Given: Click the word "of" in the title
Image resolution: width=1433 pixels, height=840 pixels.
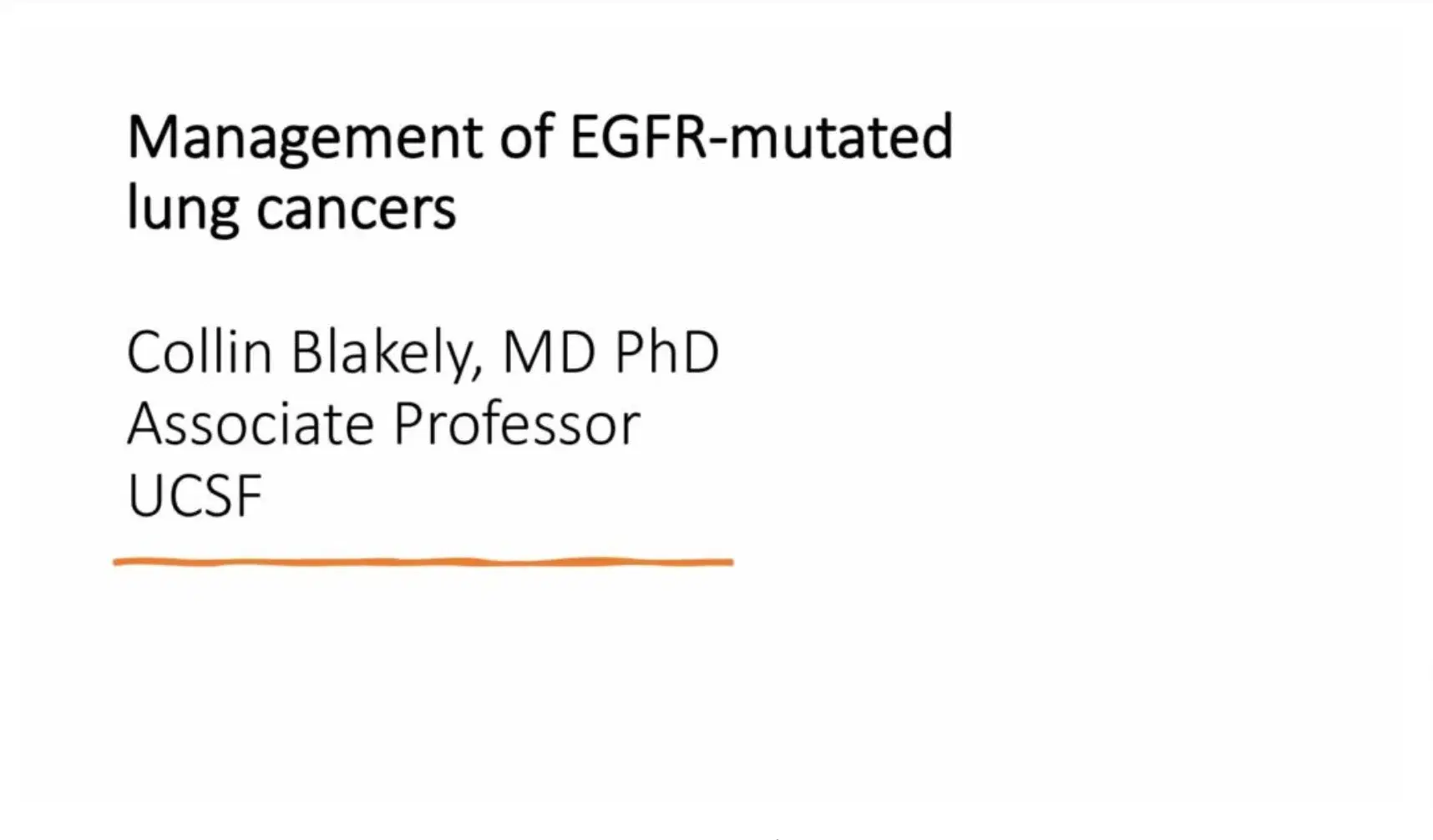Looking at the screenshot, I should pos(527,136).
